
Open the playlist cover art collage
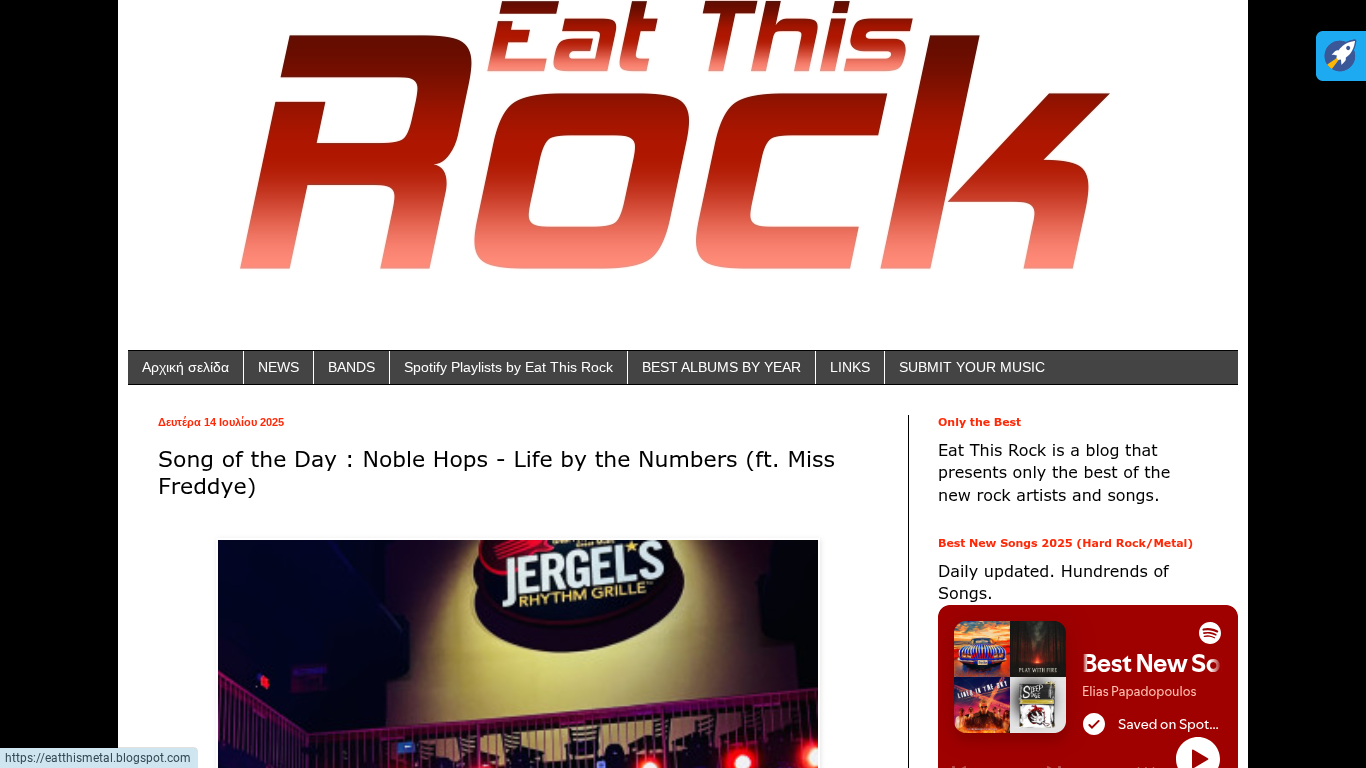(x=1010, y=677)
